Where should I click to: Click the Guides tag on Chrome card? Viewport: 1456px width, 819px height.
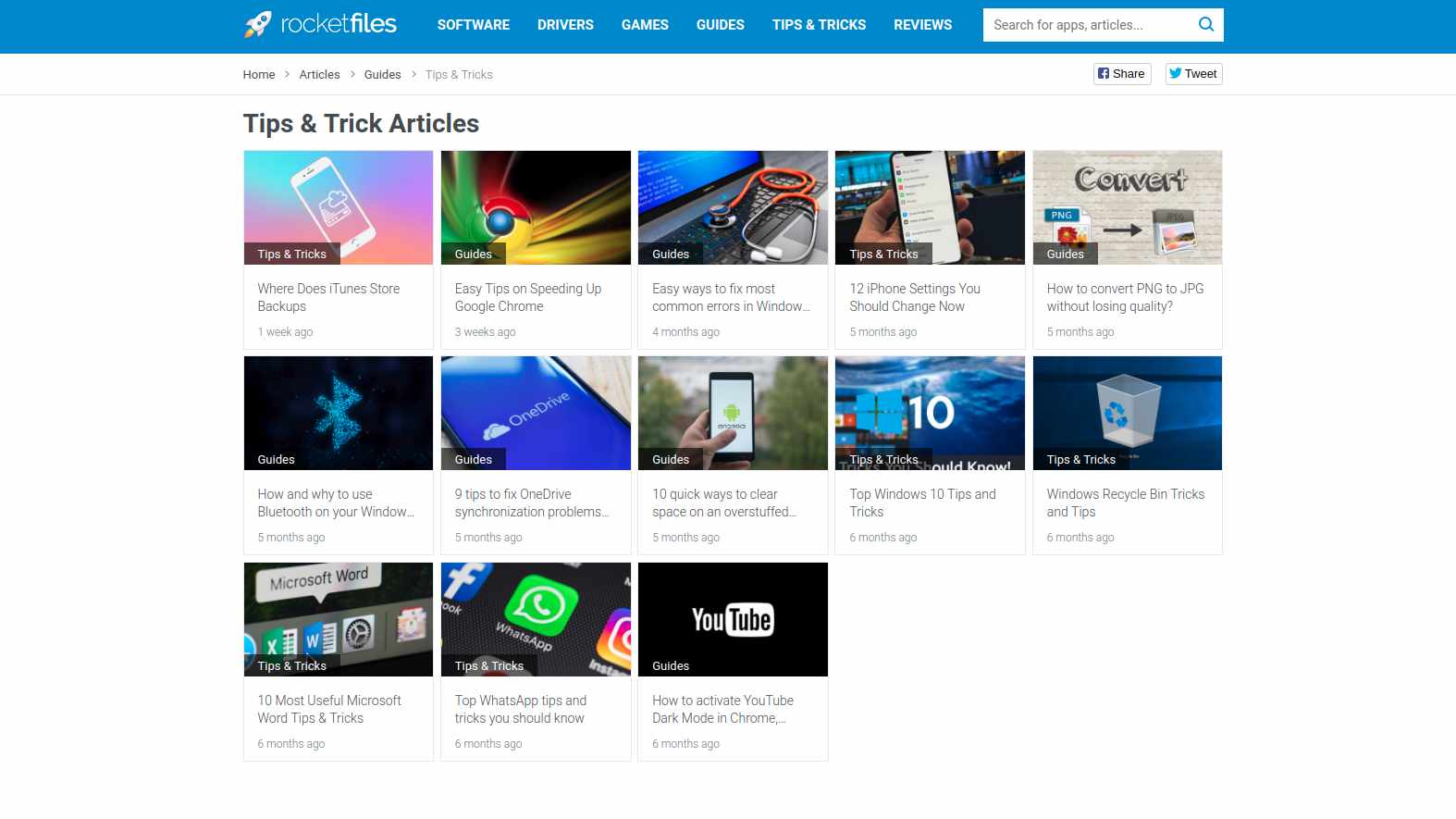point(473,254)
